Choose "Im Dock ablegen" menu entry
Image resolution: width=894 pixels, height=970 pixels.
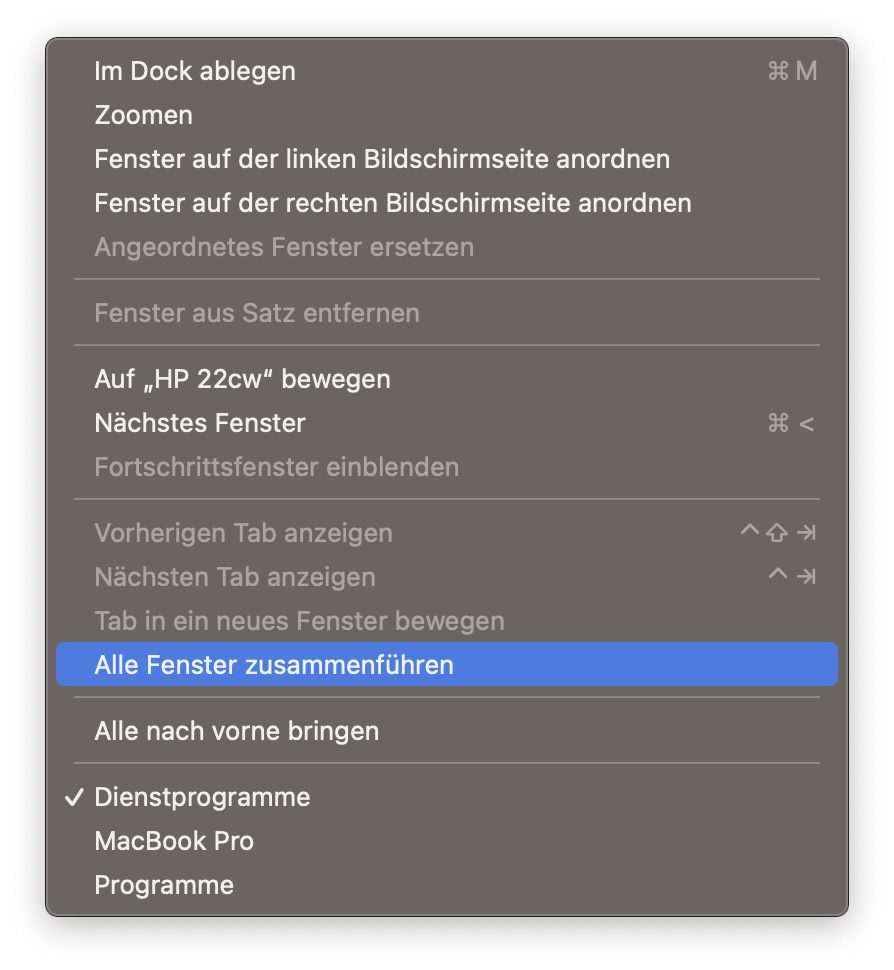pyautogui.click(x=195, y=72)
